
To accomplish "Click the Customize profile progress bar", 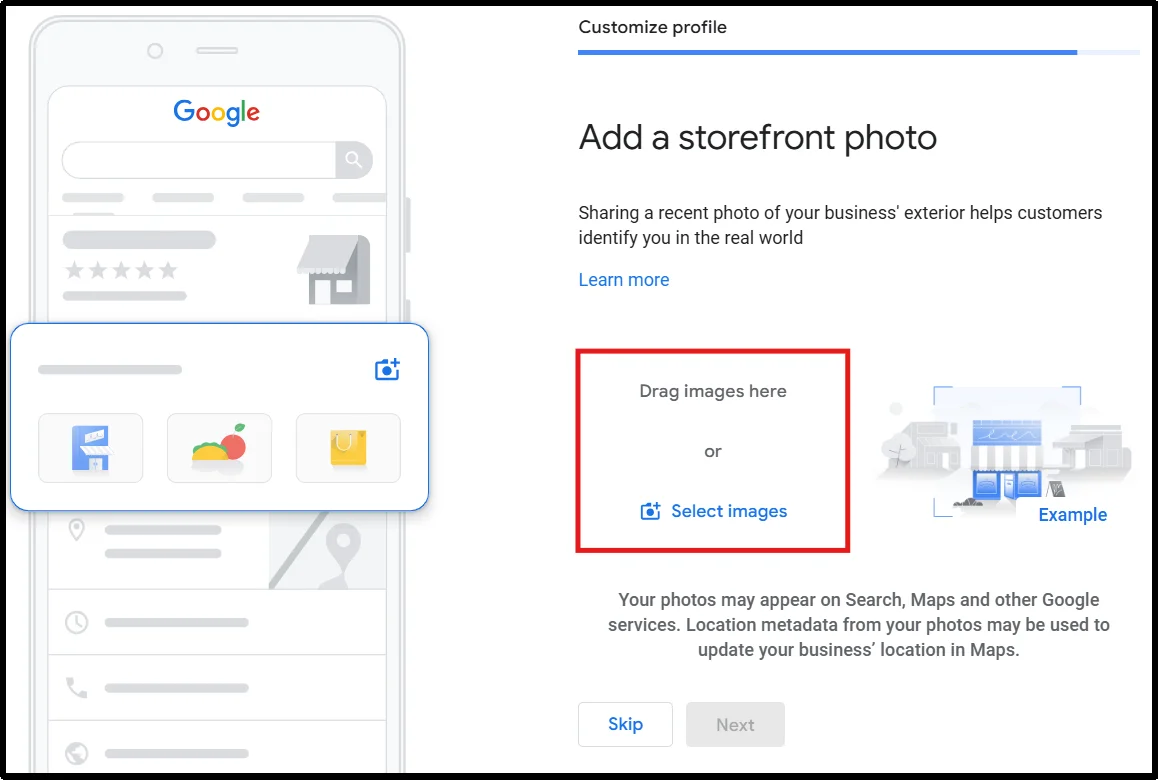I will click(x=859, y=52).
